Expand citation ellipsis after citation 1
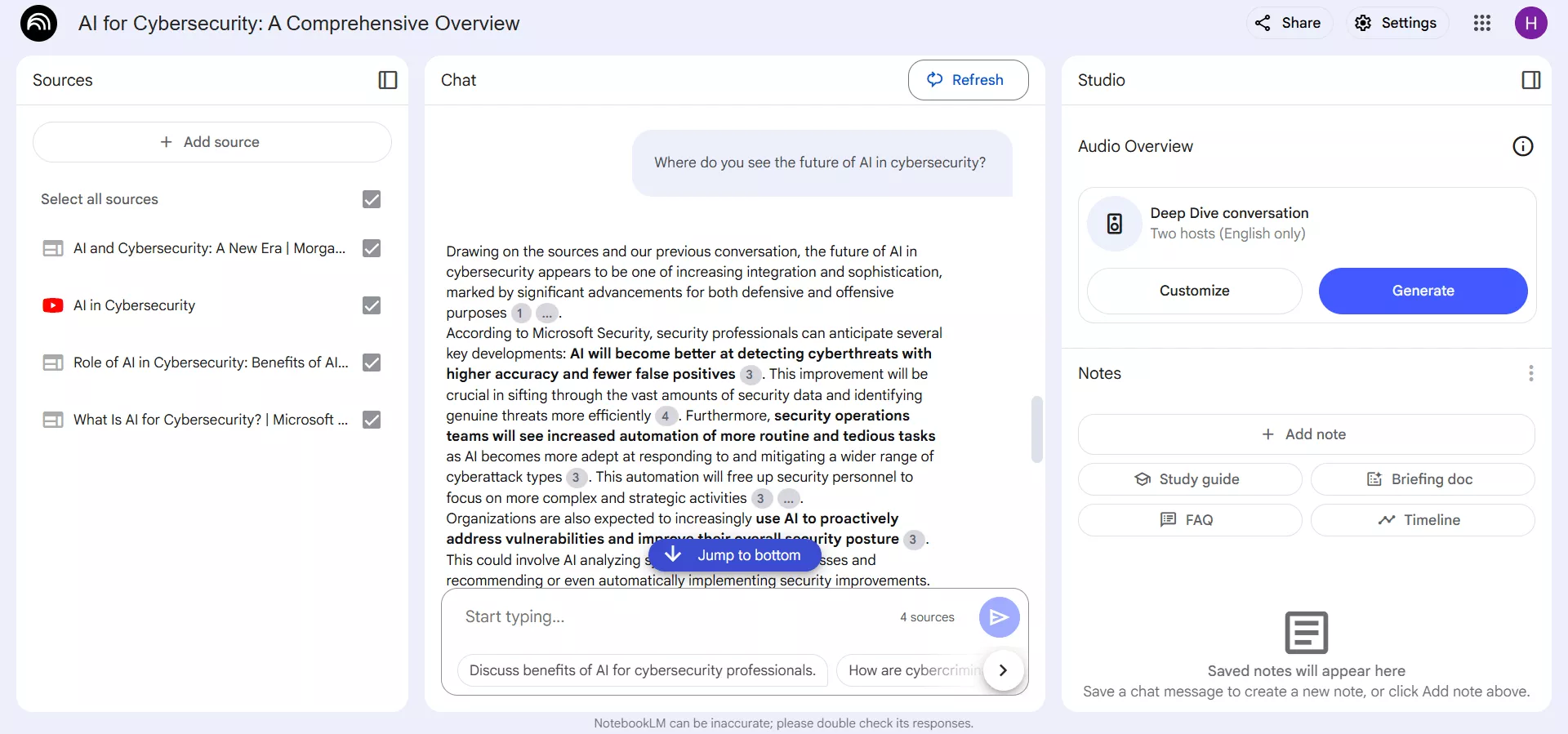This screenshot has height=734, width=1568. point(547,314)
